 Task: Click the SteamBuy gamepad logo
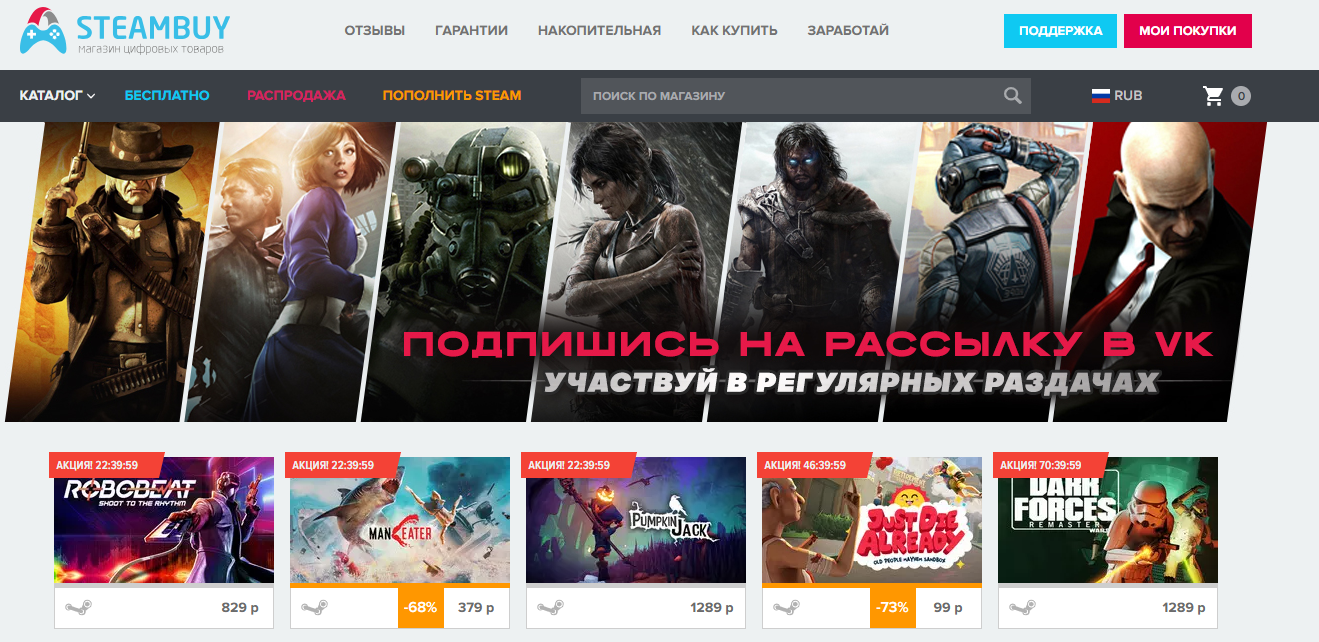pyautogui.click(x=45, y=30)
